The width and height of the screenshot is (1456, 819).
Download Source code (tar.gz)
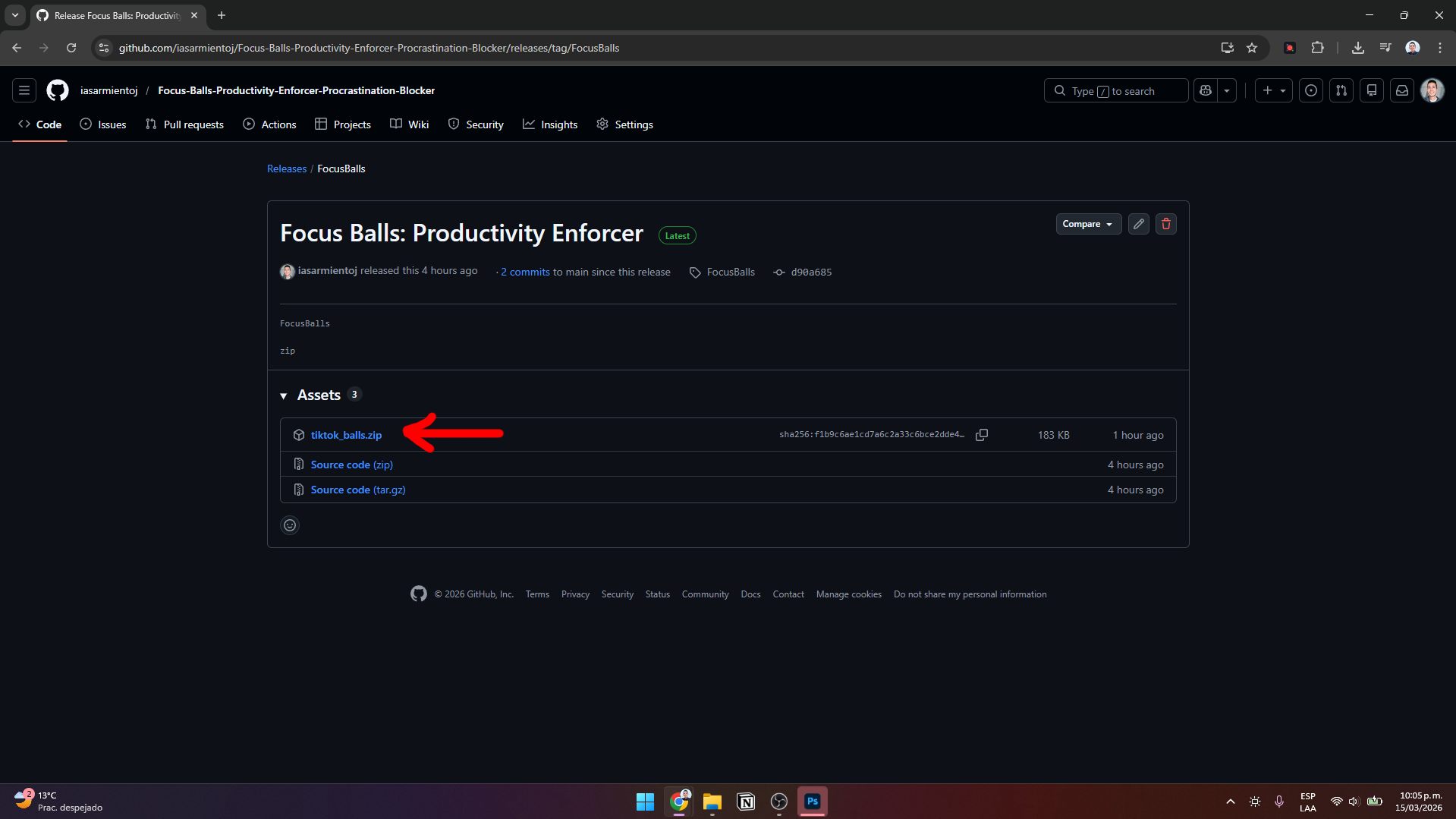pyautogui.click(x=358, y=490)
